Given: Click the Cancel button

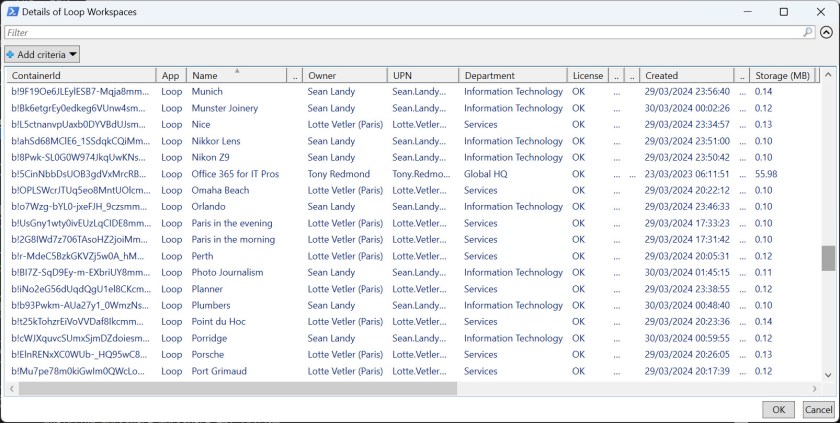Looking at the screenshot, I should click(x=819, y=410).
